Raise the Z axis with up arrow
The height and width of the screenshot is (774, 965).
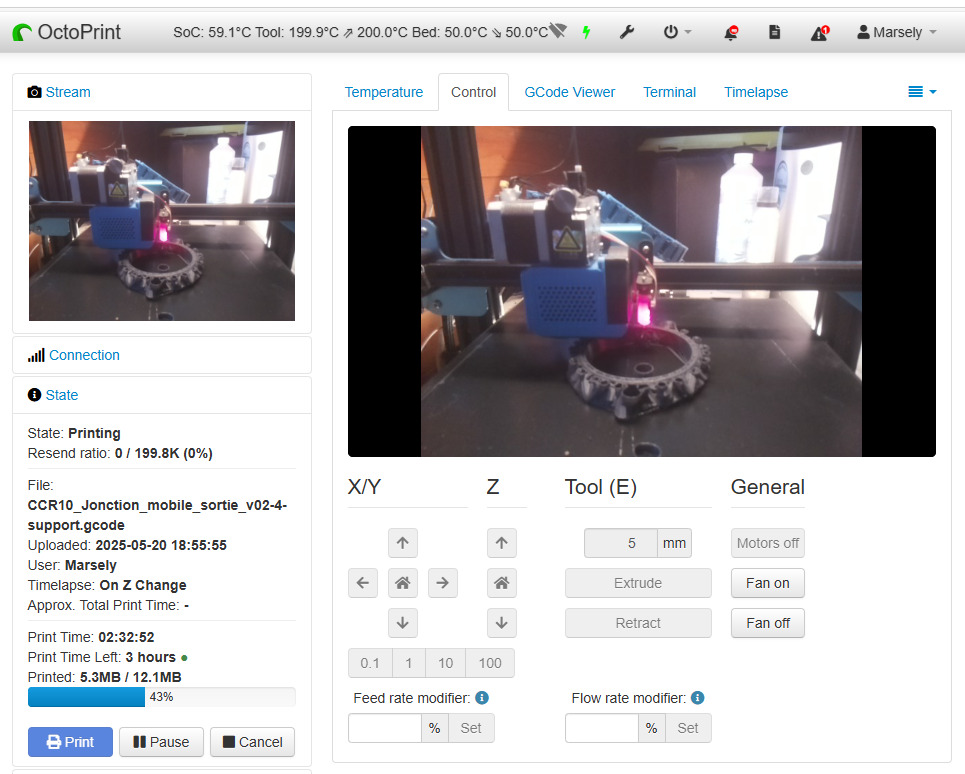click(x=502, y=543)
